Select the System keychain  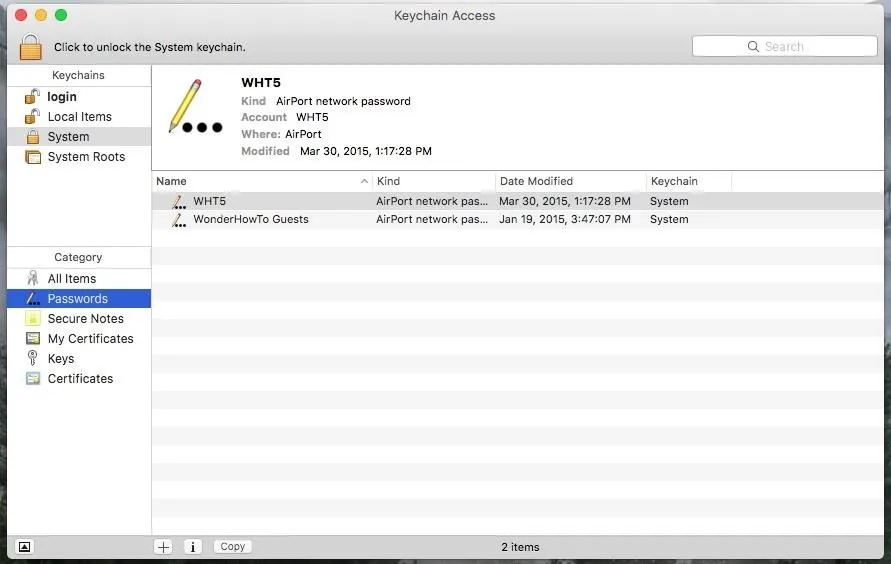point(79,136)
